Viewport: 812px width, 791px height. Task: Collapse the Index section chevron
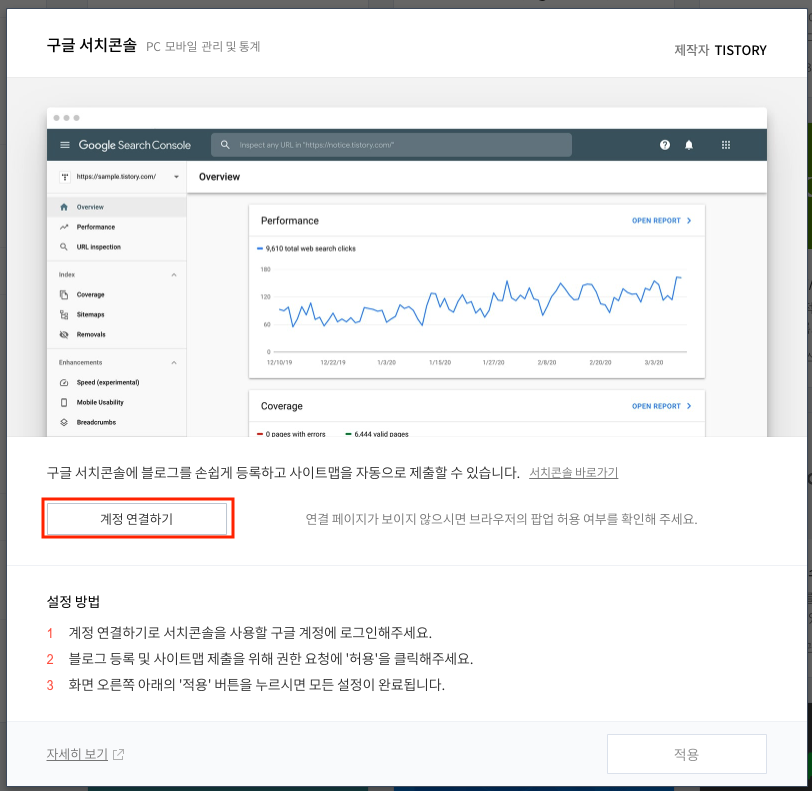tap(174, 275)
